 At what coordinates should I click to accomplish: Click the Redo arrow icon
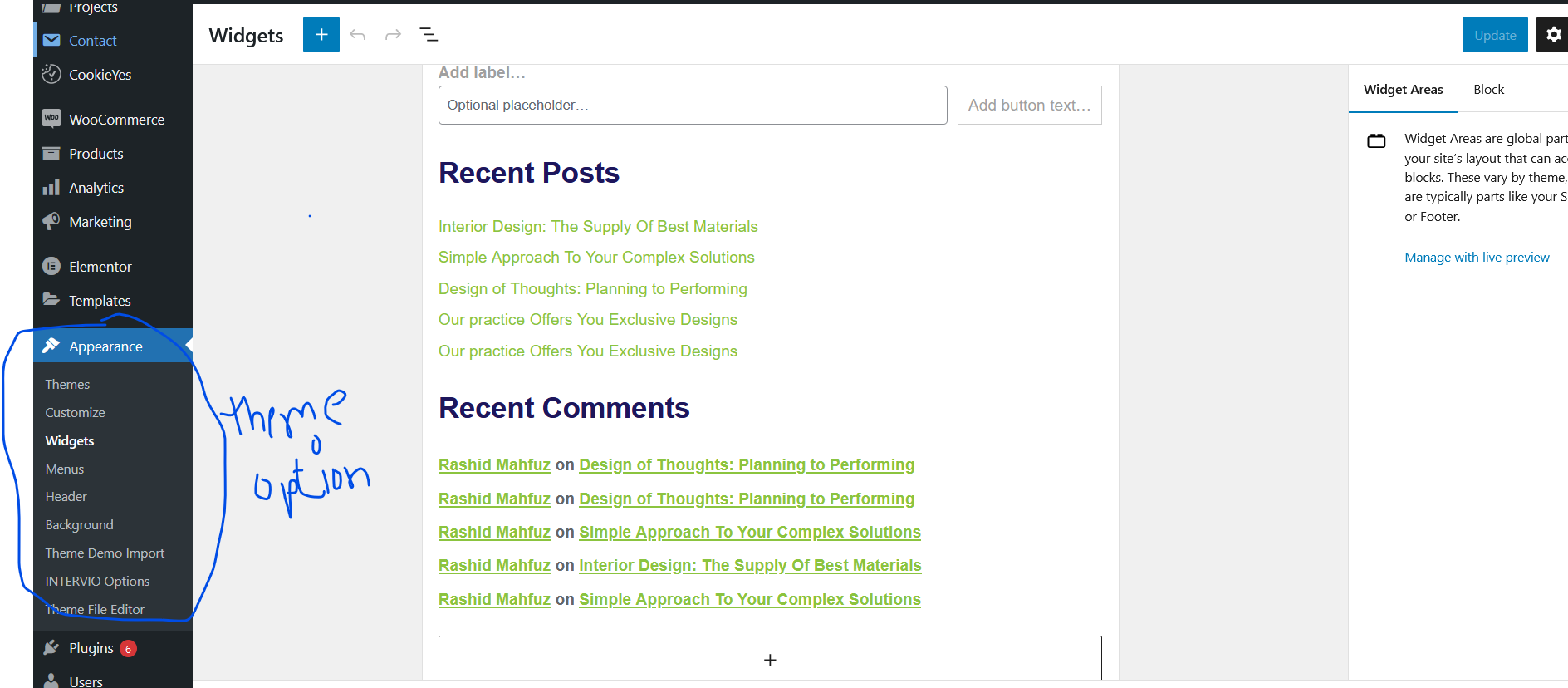393,35
